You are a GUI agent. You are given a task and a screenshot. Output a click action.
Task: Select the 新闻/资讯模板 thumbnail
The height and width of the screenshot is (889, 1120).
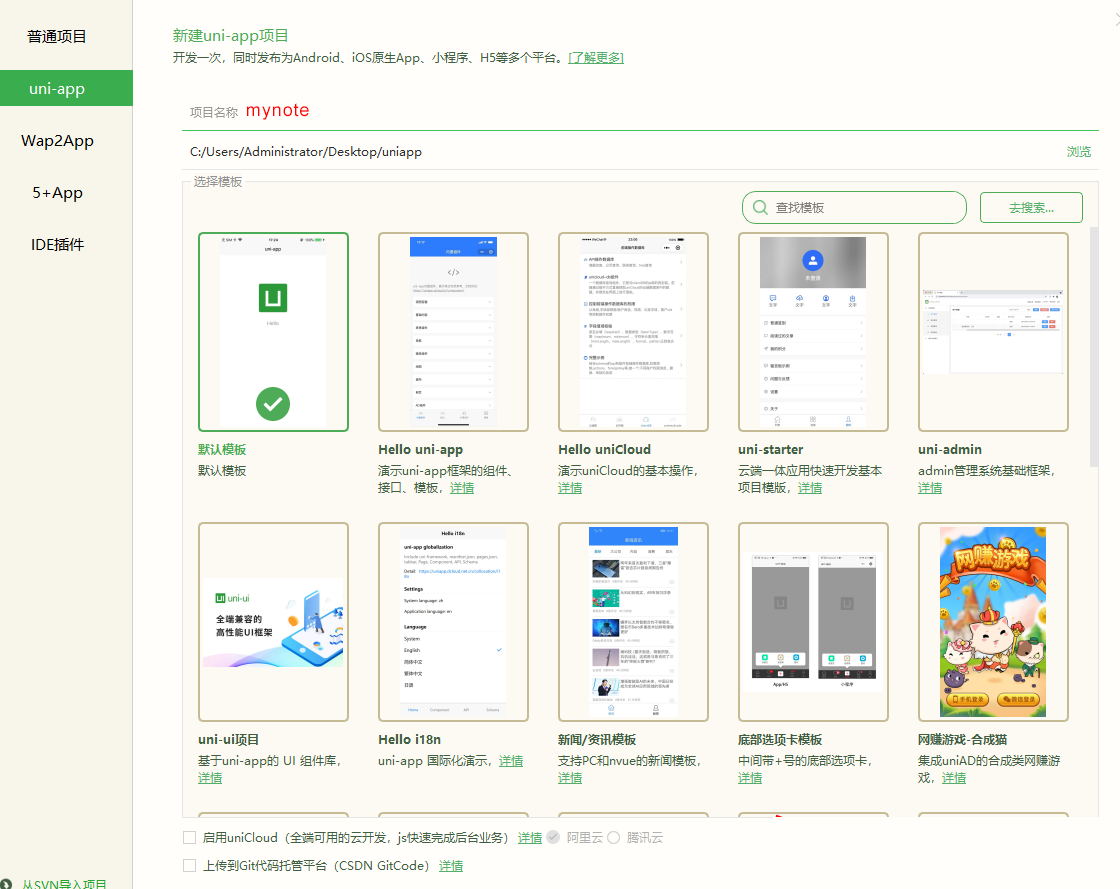[634, 622]
